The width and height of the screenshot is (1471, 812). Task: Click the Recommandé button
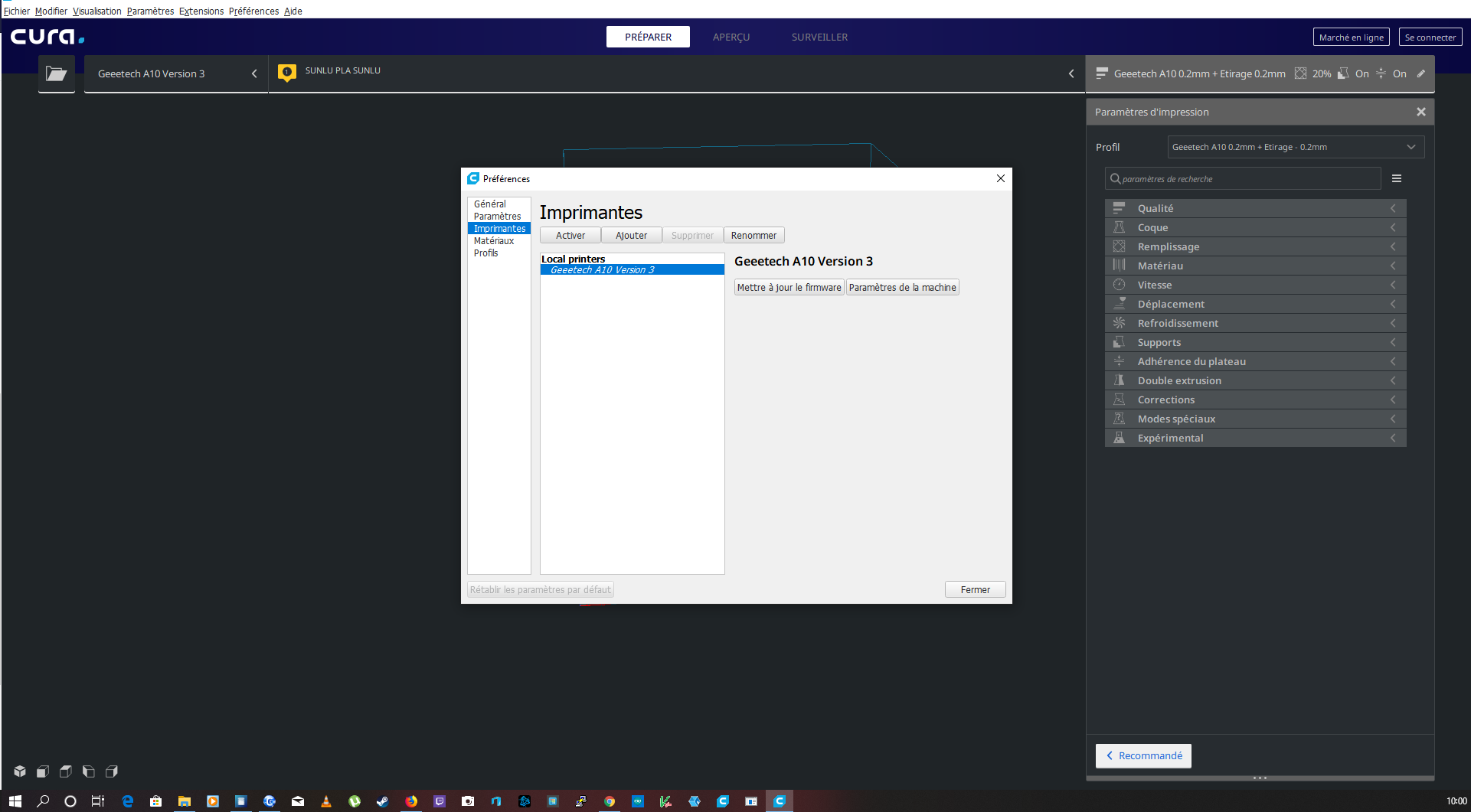1144,755
